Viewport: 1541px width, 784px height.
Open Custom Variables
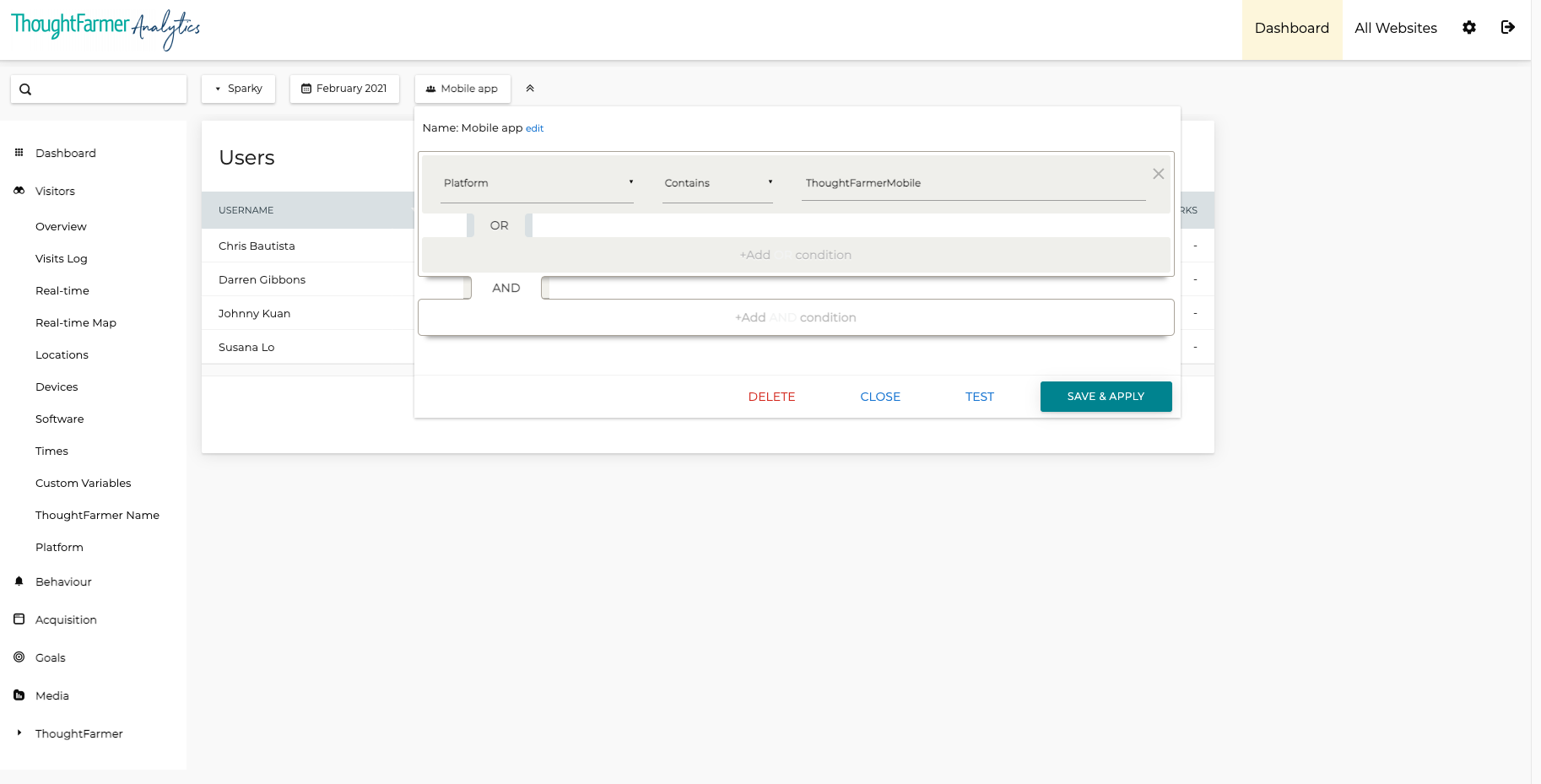coord(84,484)
